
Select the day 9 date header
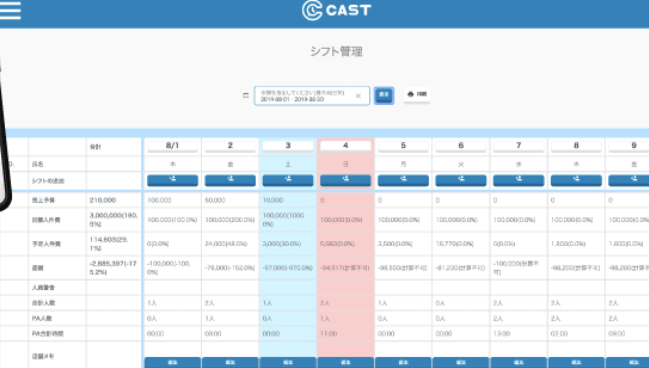click(629, 146)
